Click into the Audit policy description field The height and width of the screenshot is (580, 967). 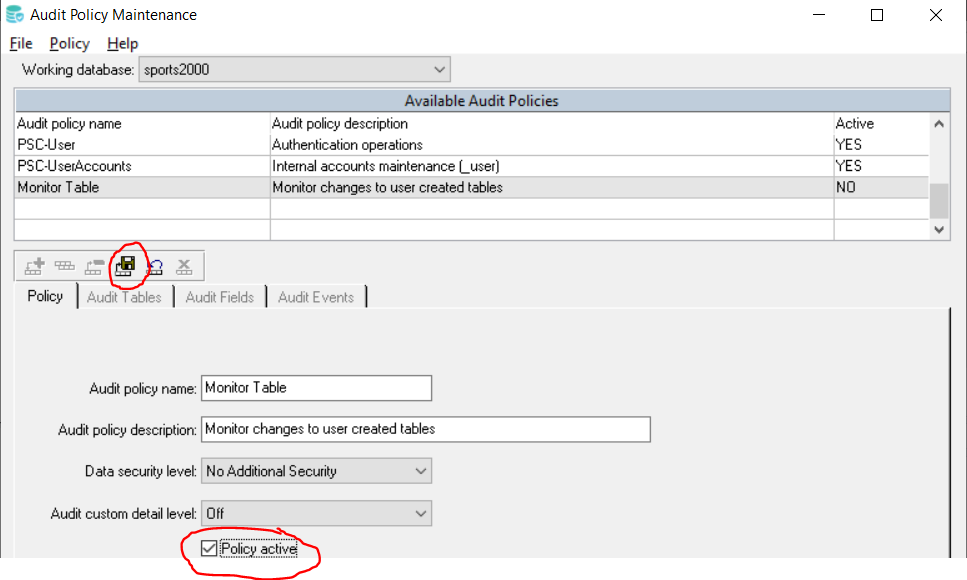pyautogui.click(x=426, y=429)
